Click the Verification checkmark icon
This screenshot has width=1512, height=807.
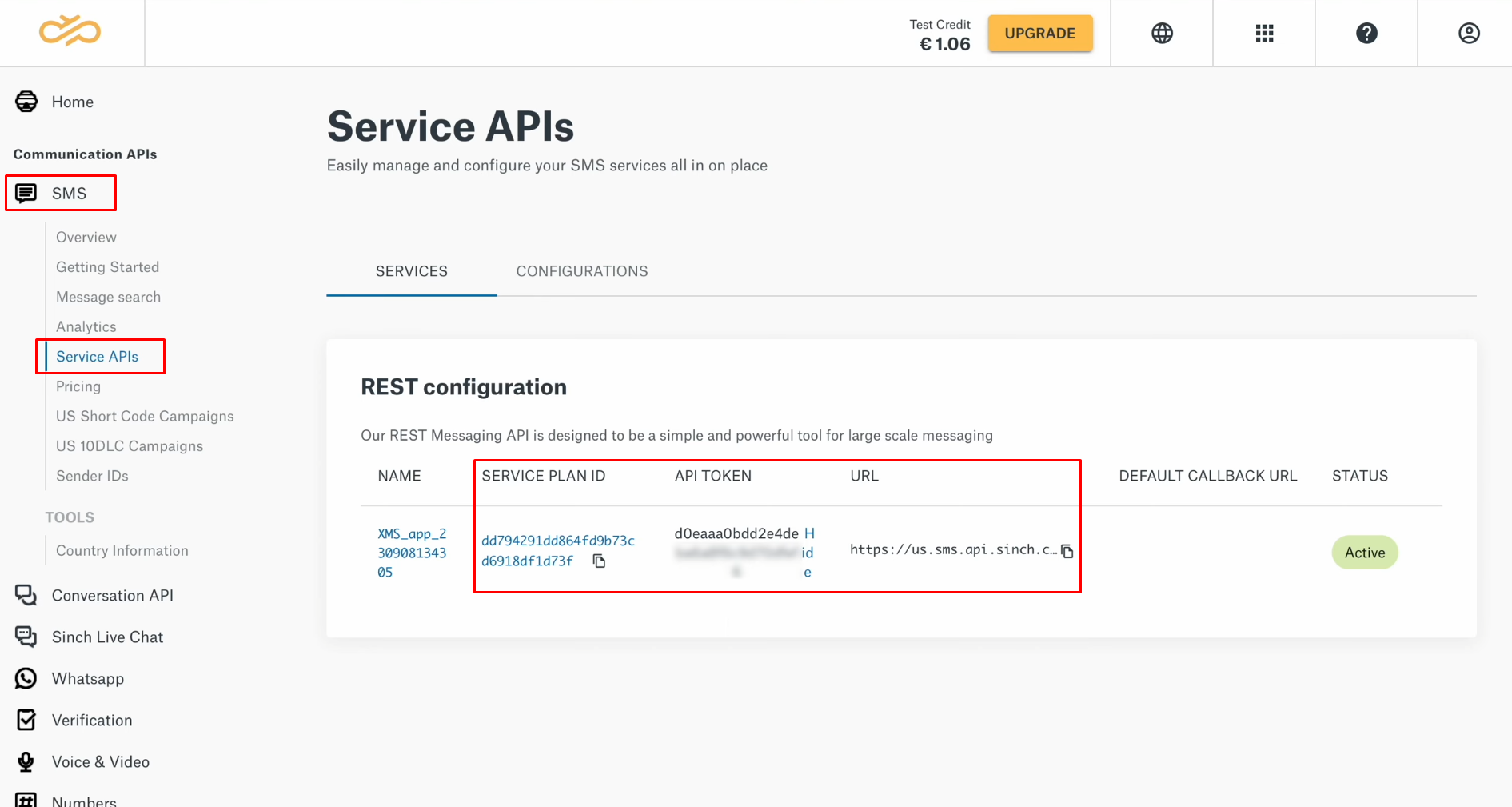coord(26,720)
